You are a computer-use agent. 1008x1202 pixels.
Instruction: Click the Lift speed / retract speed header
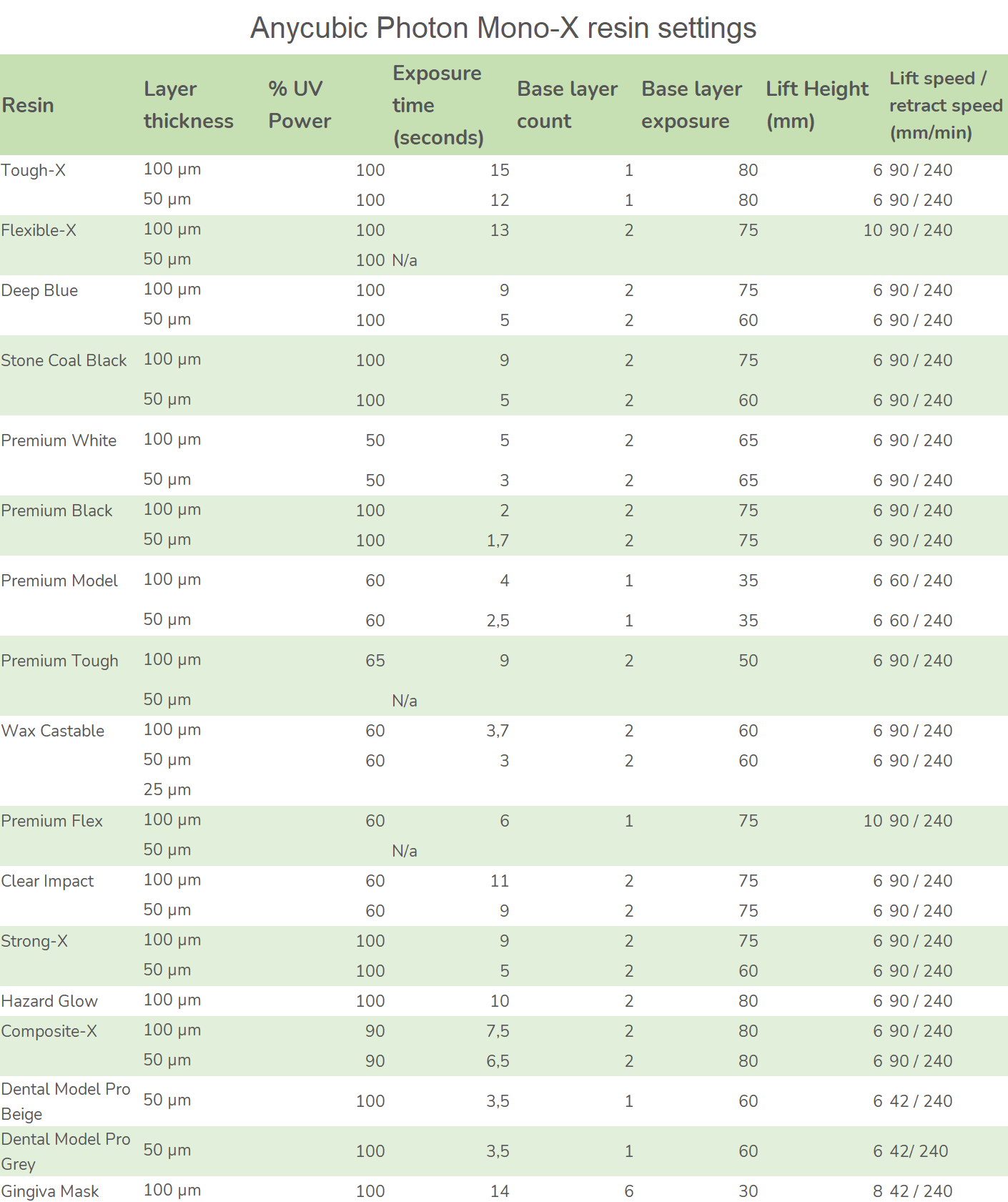click(x=945, y=105)
